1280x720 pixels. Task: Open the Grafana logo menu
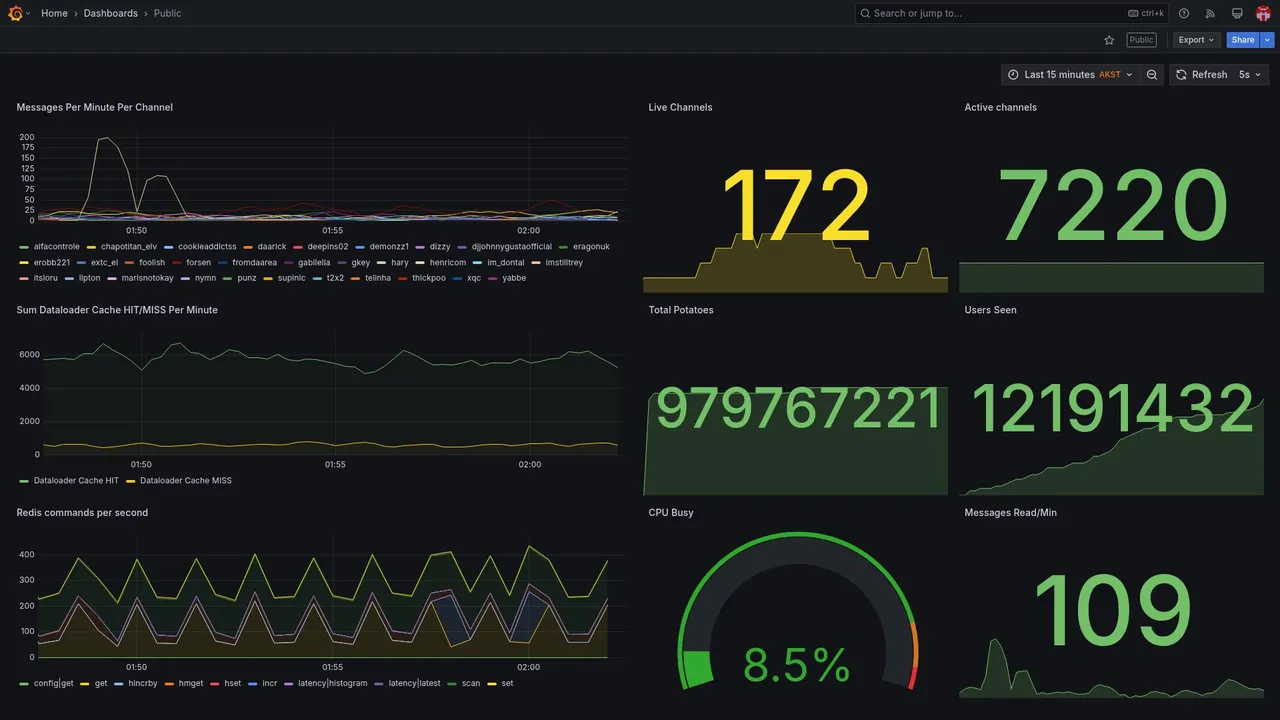pos(16,13)
